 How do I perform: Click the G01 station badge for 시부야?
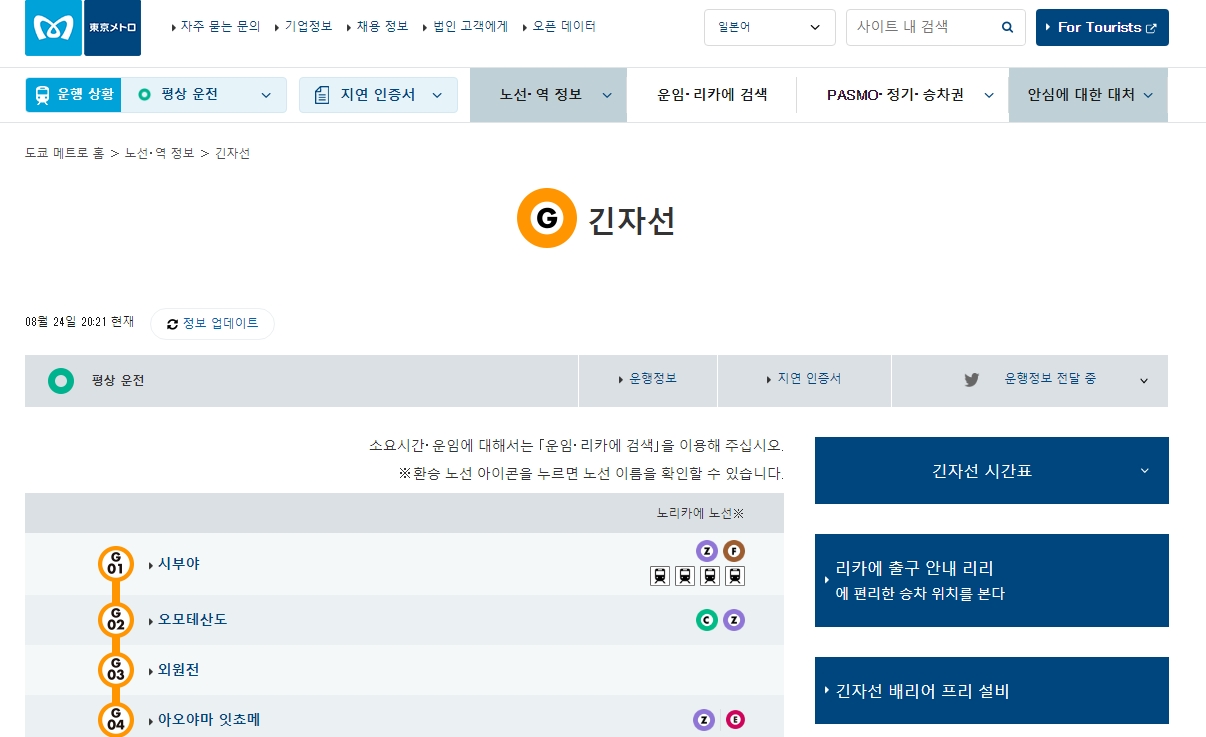(114, 563)
